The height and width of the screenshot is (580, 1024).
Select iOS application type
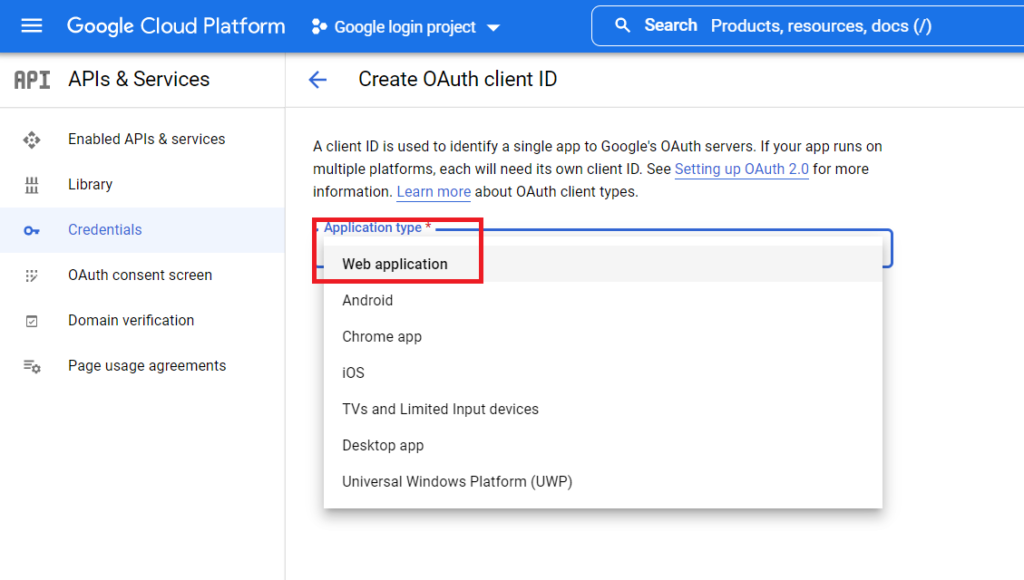click(353, 372)
